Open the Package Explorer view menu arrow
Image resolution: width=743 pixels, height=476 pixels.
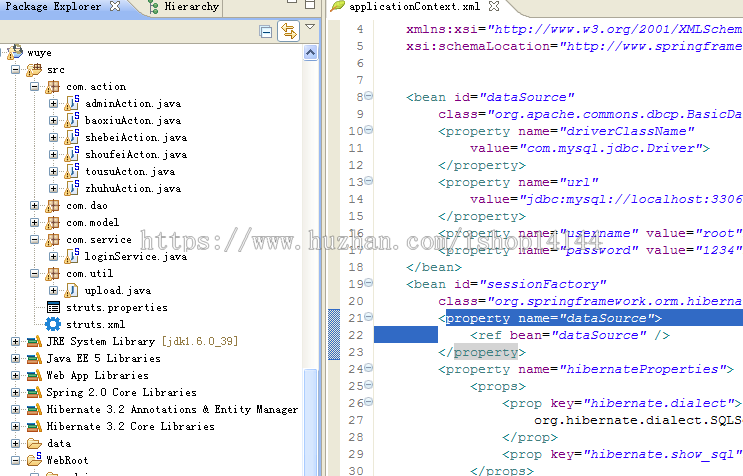point(310,27)
